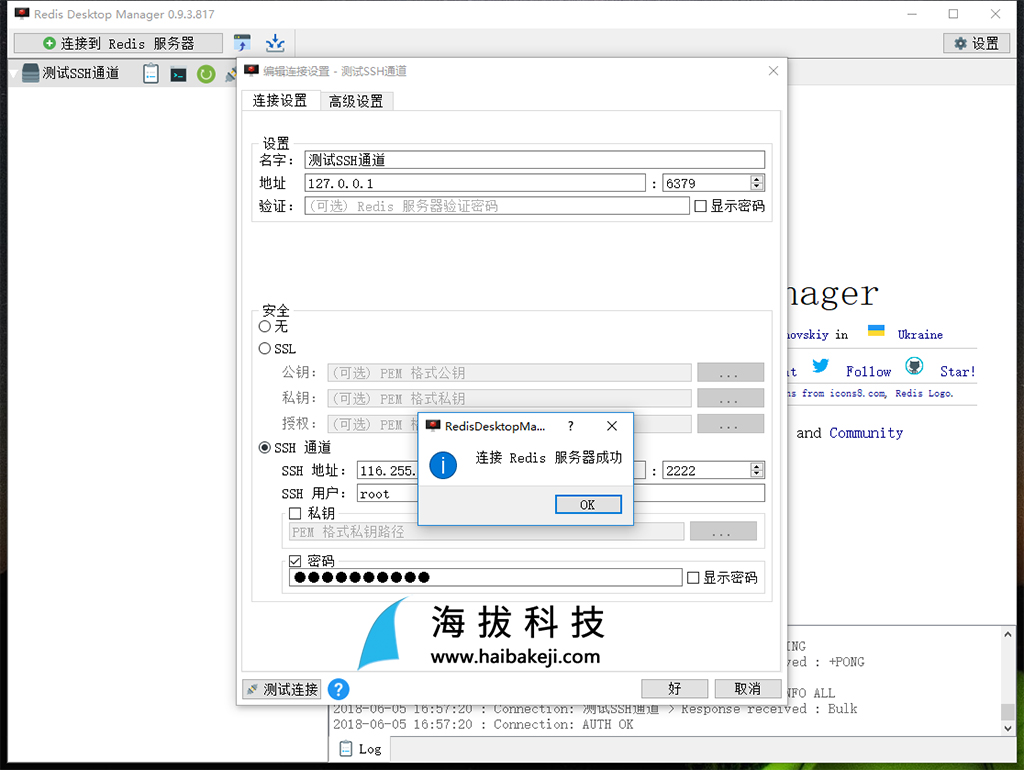Click the Redis port field showing 6379
Image resolution: width=1024 pixels, height=770 pixels.
pos(707,184)
